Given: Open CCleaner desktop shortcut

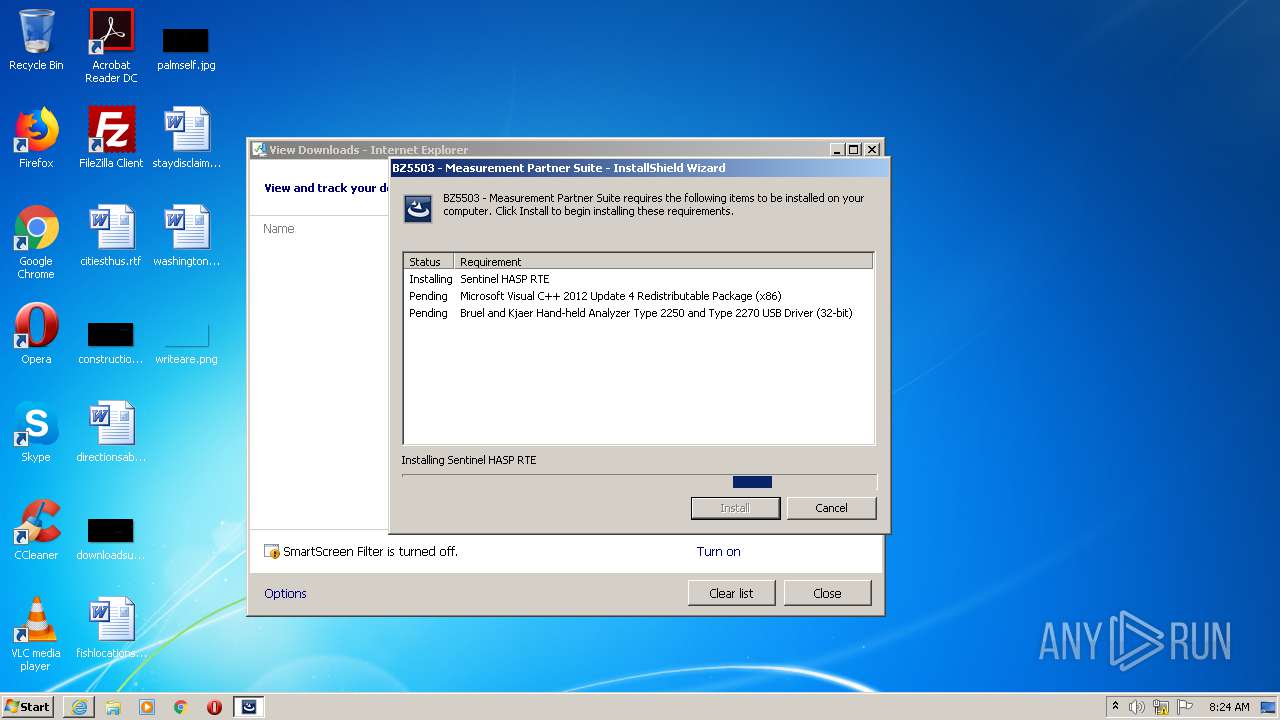Looking at the screenshot, I should (x=36, y=530).
